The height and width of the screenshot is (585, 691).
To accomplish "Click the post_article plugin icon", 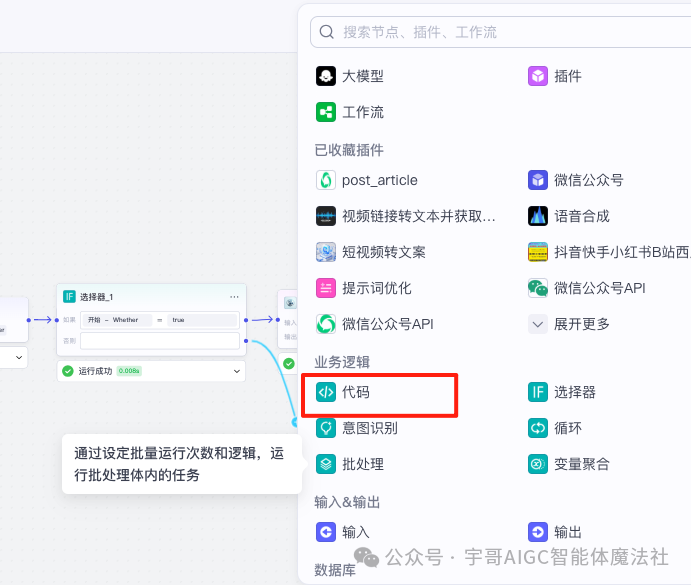I will coord(326,180).
